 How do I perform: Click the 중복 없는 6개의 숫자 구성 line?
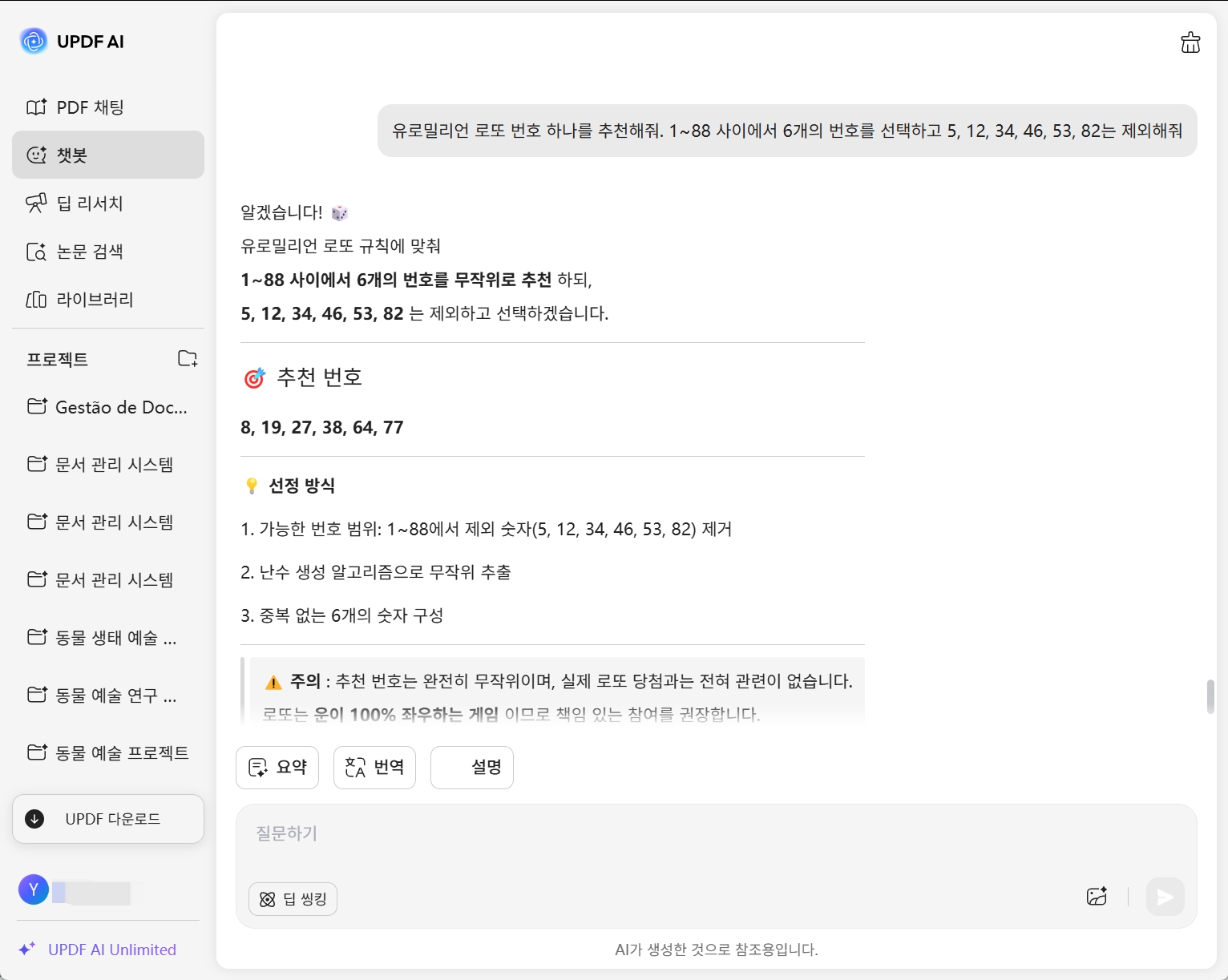tap(342, 615)
